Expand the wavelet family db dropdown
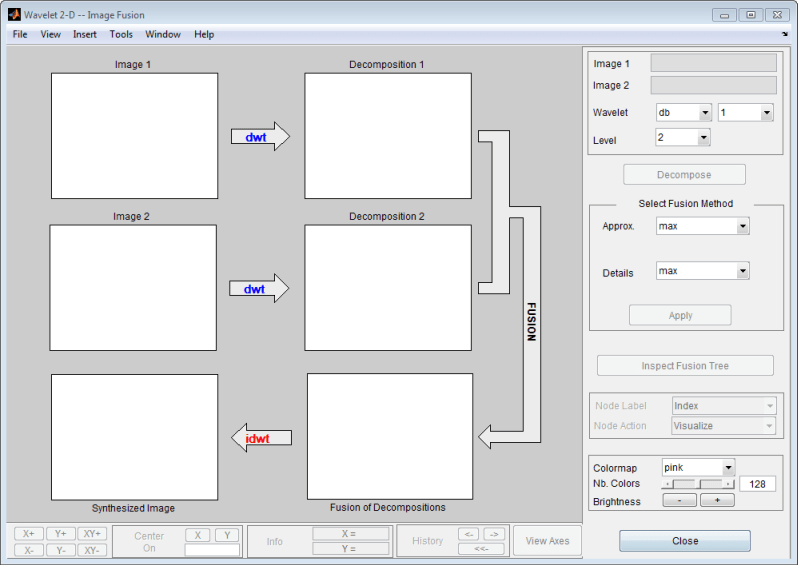The height and width of the screenshot is (565, 798). (x=683, y=112)
